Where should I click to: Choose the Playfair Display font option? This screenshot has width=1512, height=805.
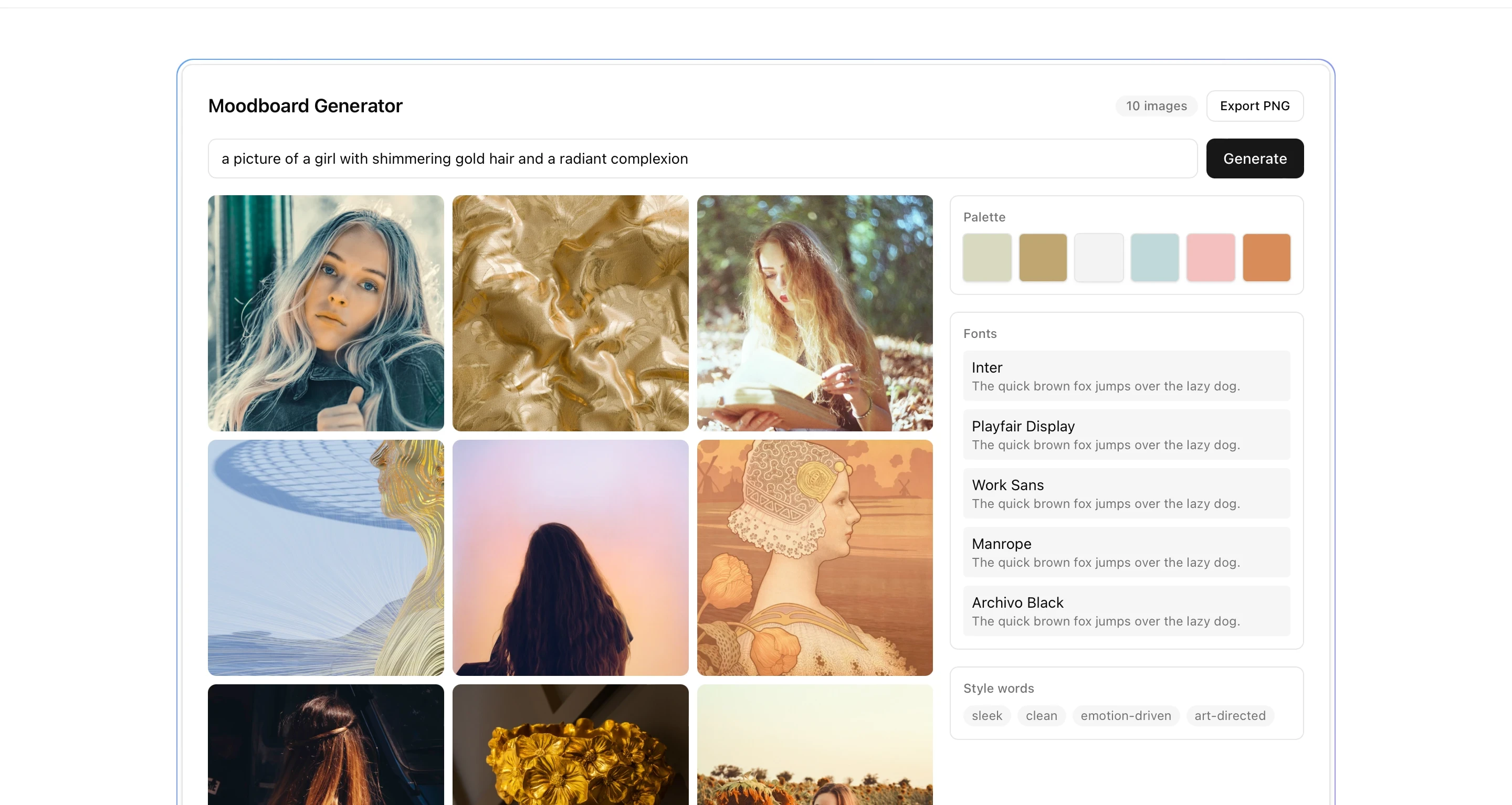pos(1126,434)
